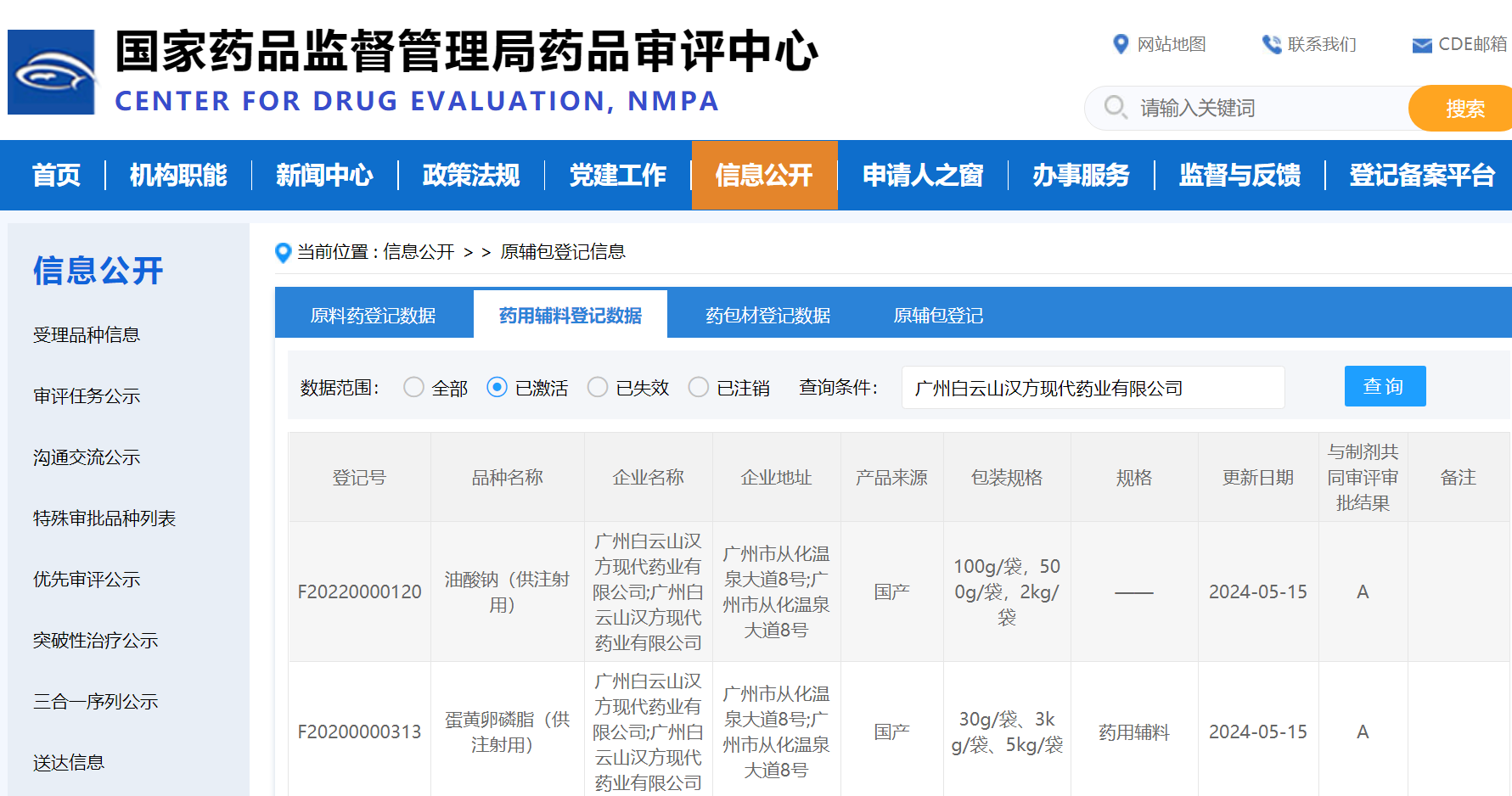The width and height of the screenshot is (1512, 796).
Task: Open 优先审评公示 sidebar link
Action: [x=87, y=580]
